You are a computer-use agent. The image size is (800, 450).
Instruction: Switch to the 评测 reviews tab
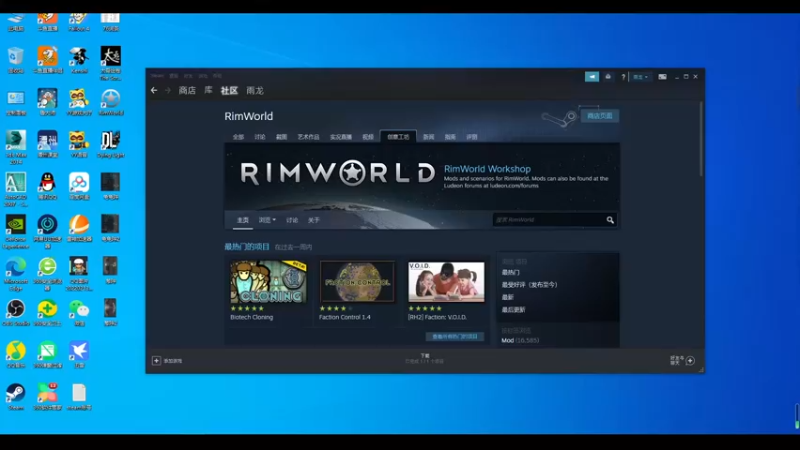[472, 137]
